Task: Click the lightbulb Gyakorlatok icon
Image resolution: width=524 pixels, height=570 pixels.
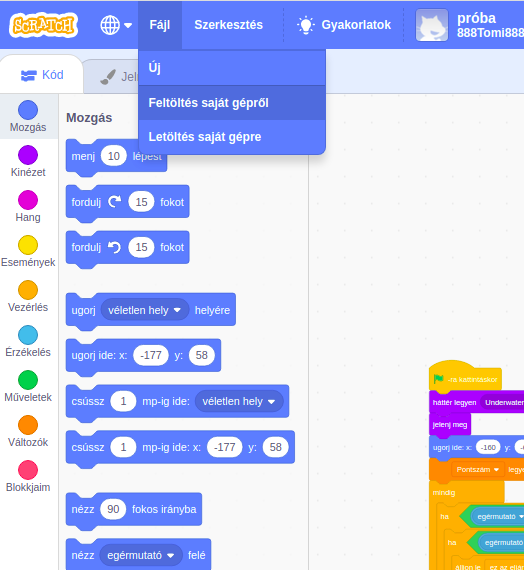Action: [x=305, y=25]
